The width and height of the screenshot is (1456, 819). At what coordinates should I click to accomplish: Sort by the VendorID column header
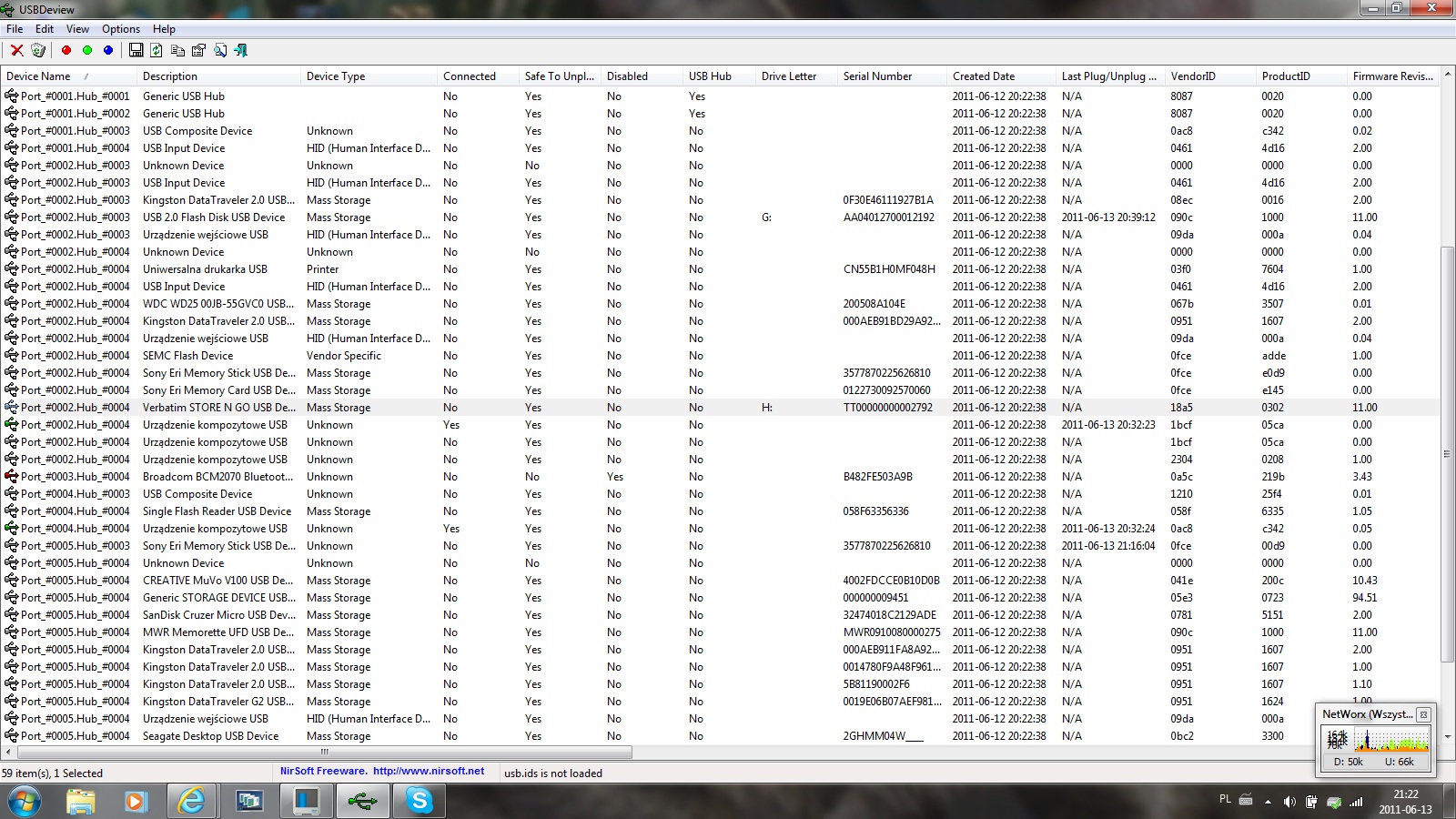coord(1210,76)
